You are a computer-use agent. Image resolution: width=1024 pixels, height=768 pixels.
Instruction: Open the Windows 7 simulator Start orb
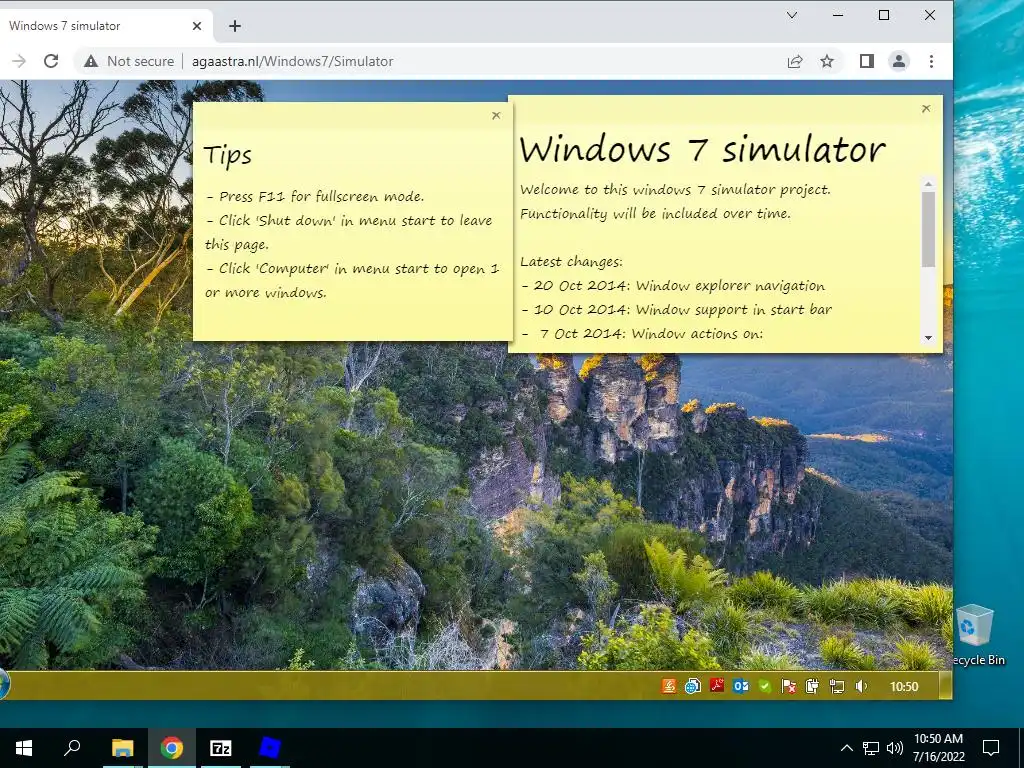pos(3,685)
